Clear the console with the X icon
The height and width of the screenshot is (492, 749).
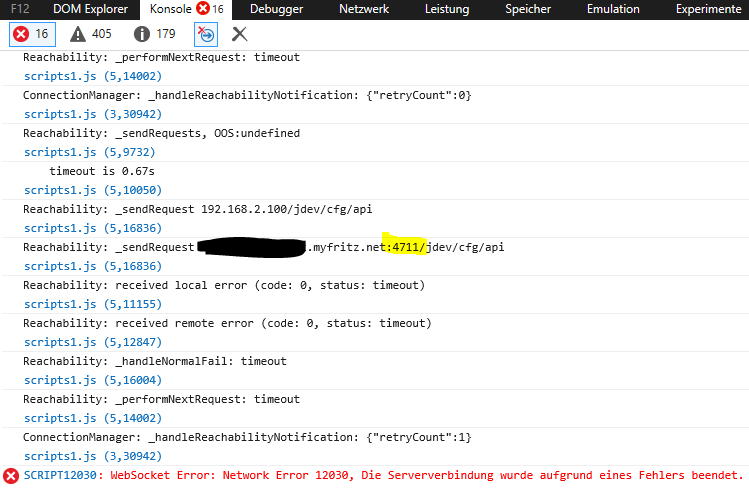[239, 34]
